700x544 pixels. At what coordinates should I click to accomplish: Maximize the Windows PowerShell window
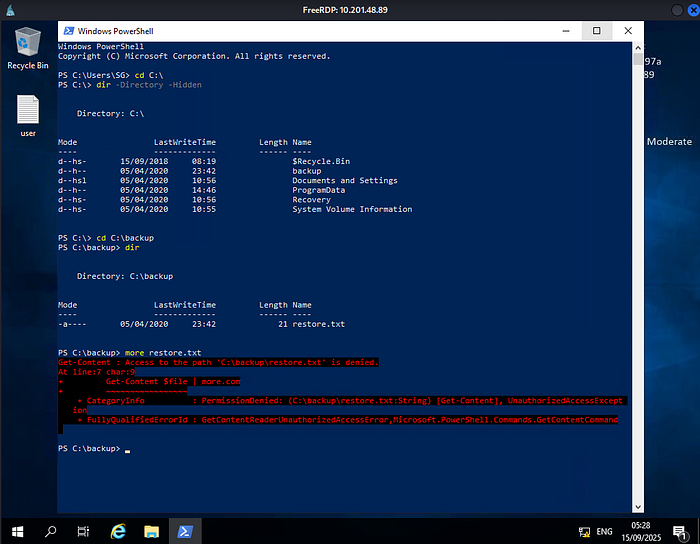tap(596, 31)
